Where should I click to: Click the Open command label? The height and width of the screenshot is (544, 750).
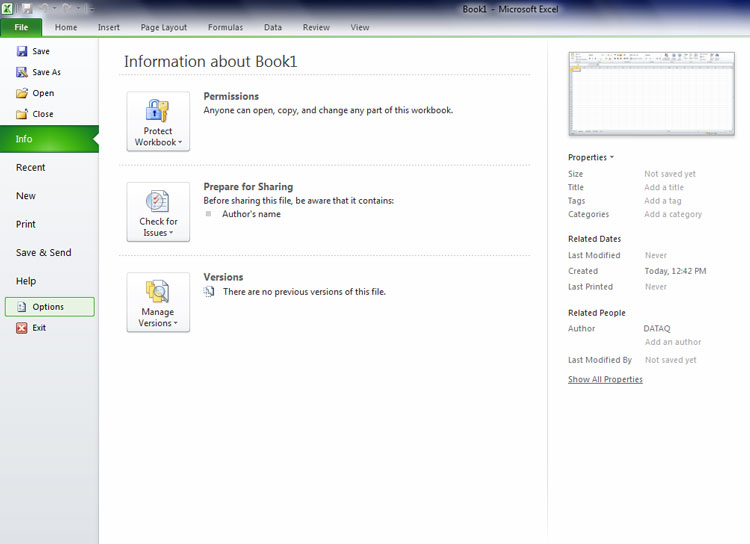click(43, 93)
